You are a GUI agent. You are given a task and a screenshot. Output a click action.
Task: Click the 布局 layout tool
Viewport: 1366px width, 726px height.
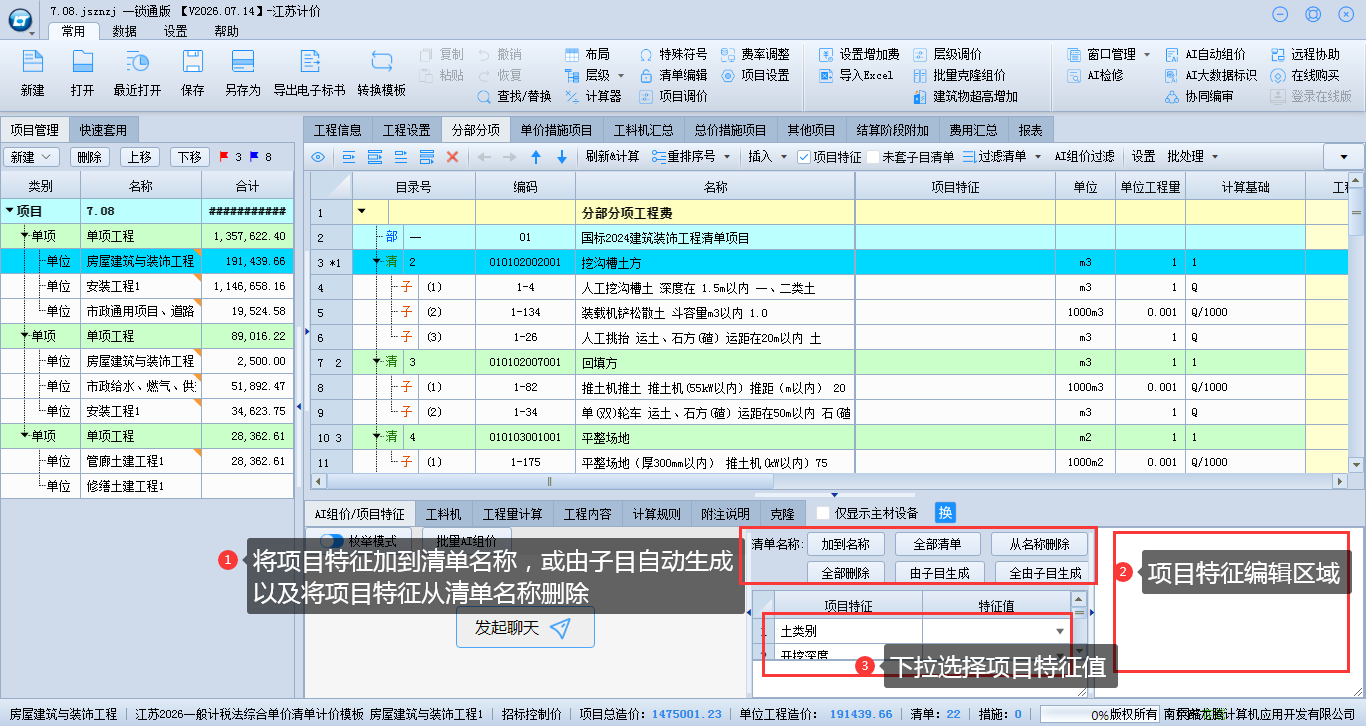587,54
